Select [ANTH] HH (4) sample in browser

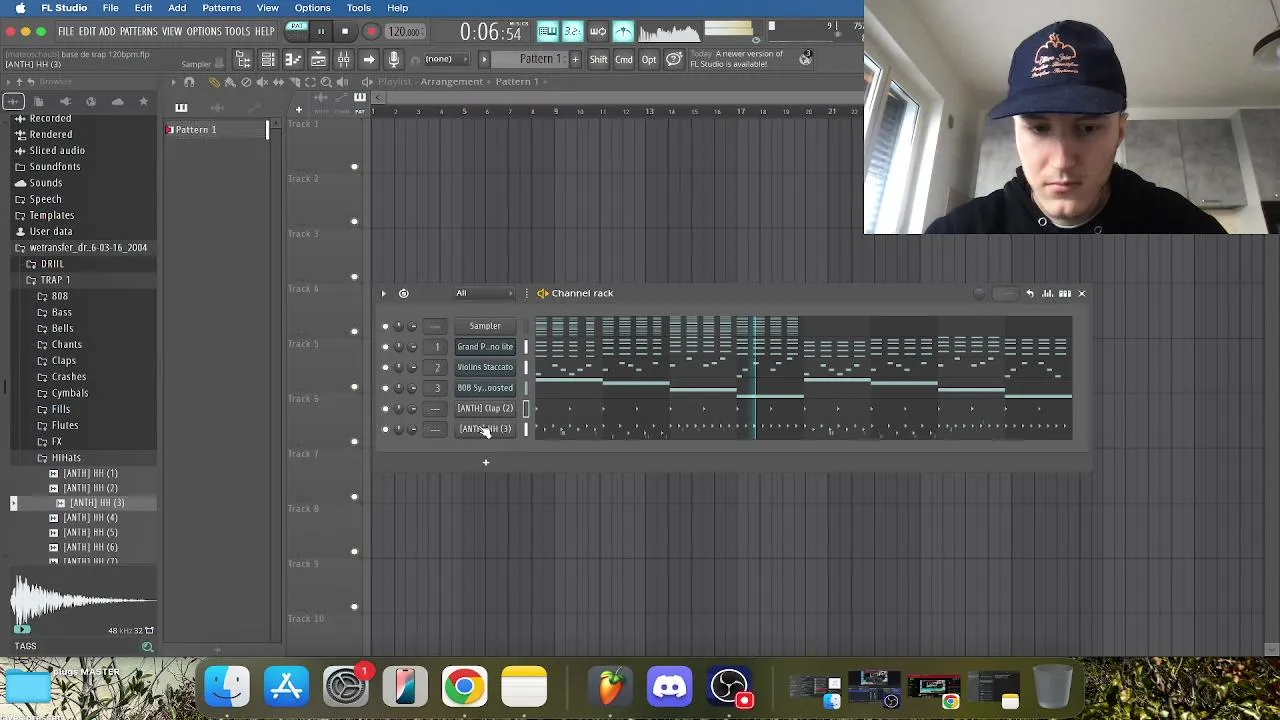(91, 518)
